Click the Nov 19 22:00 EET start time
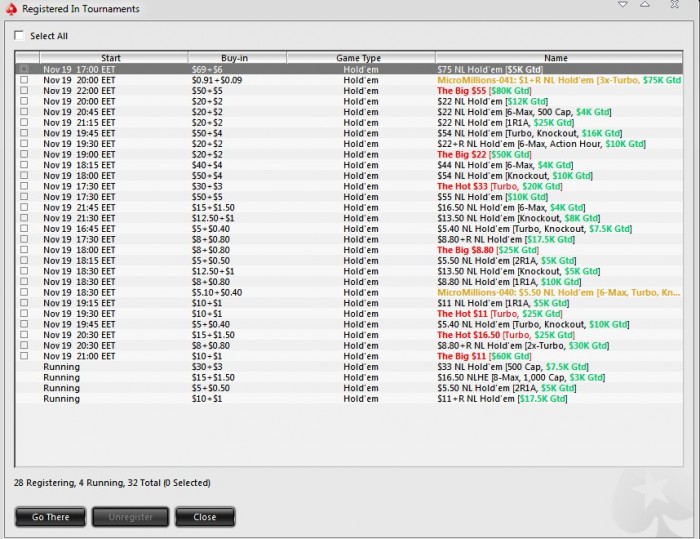 click(79, 91)
